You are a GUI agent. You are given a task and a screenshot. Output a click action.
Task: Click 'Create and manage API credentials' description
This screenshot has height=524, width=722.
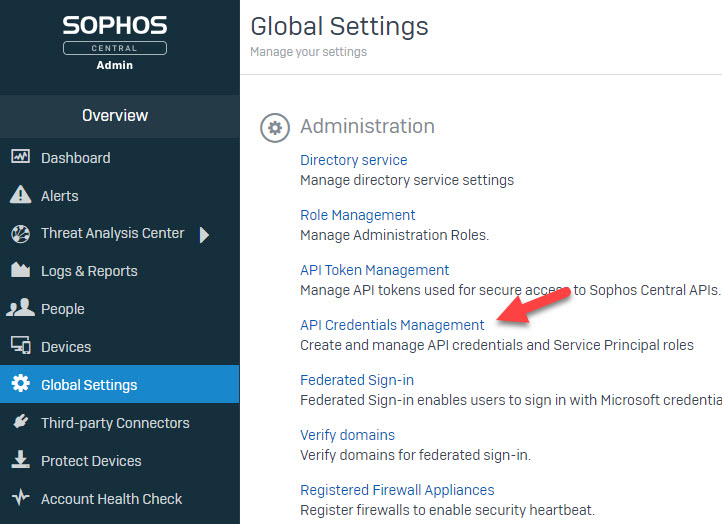tap(497, 345)
